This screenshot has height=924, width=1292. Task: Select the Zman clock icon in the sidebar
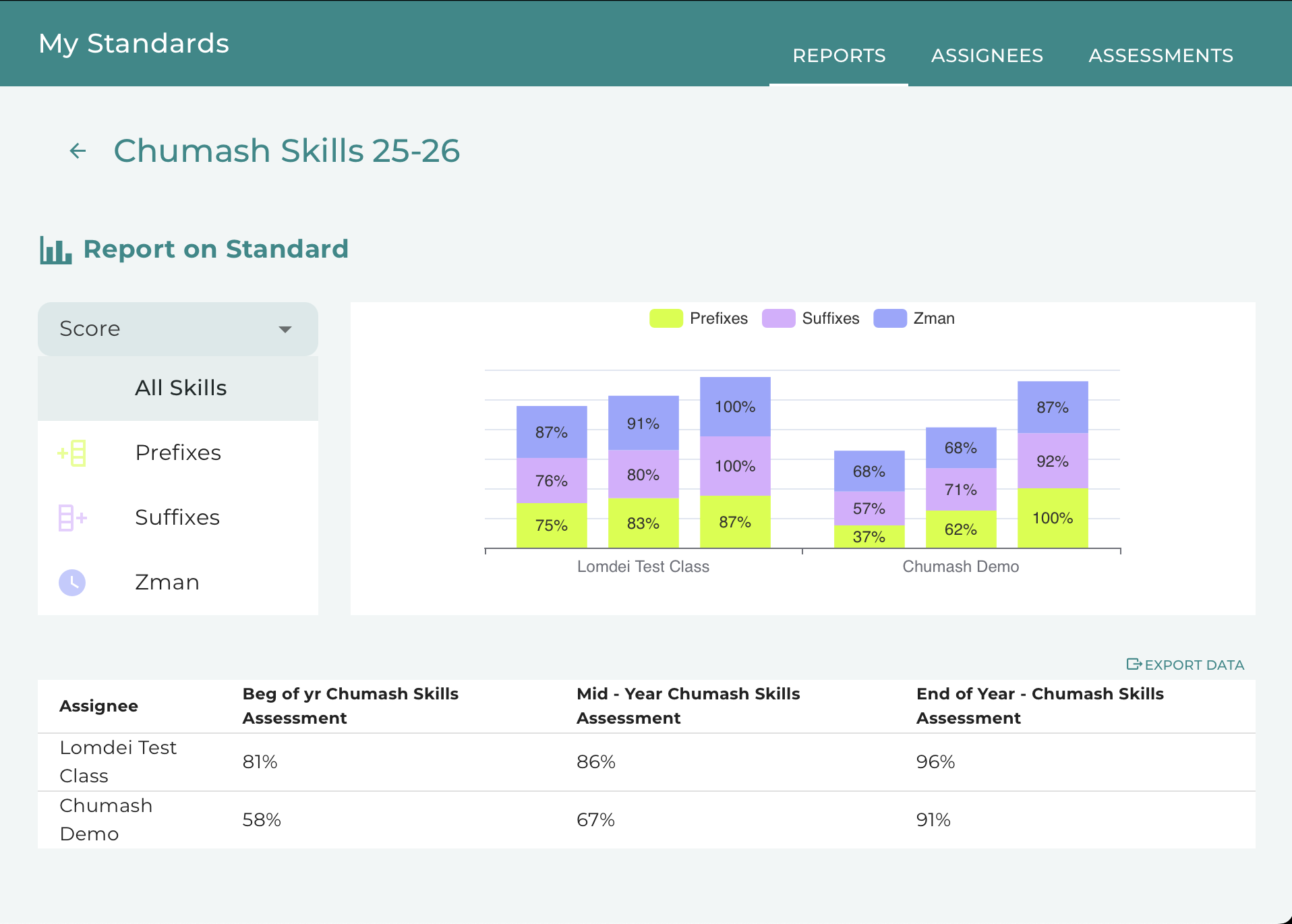point(72,583)
